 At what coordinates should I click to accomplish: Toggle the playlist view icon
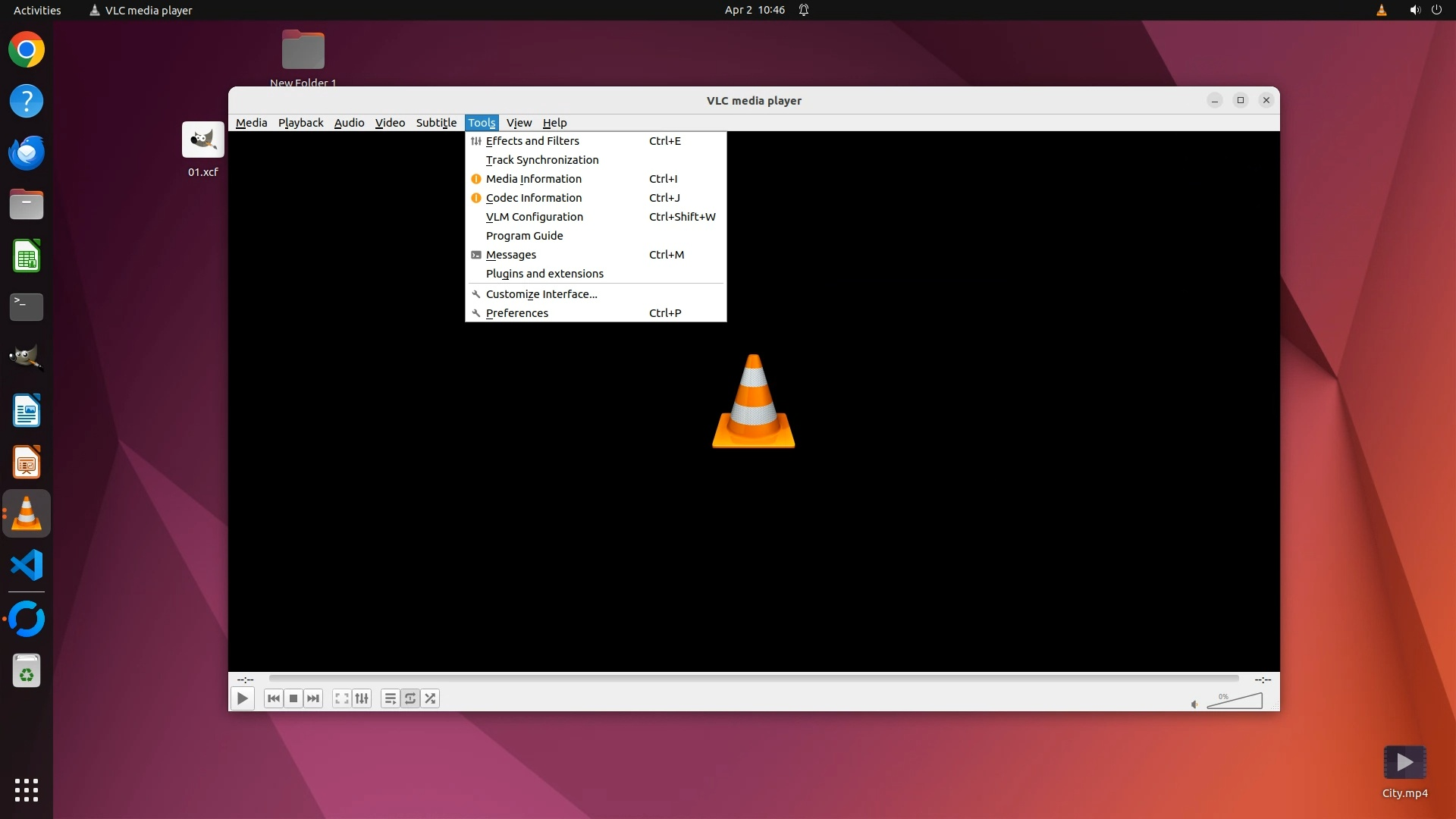[390, 698]
